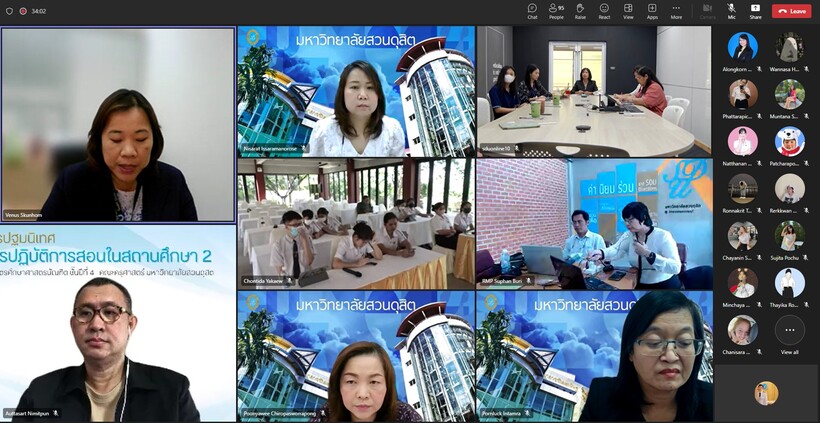This screenshot has width=820, height=423.
Task: Expand the More options menu
Action: 676,10
